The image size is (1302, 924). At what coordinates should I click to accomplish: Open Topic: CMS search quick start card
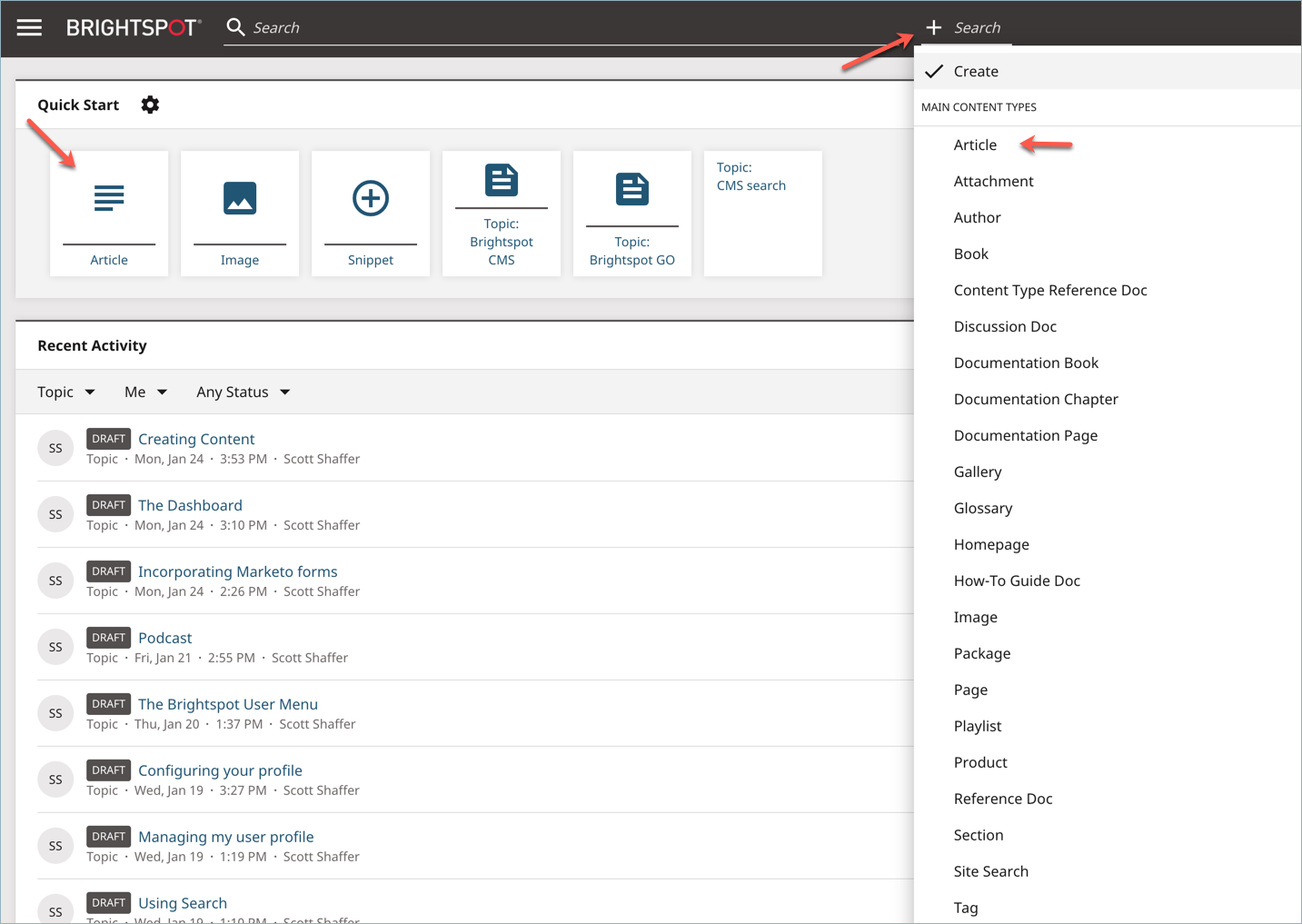click(763, 214)
